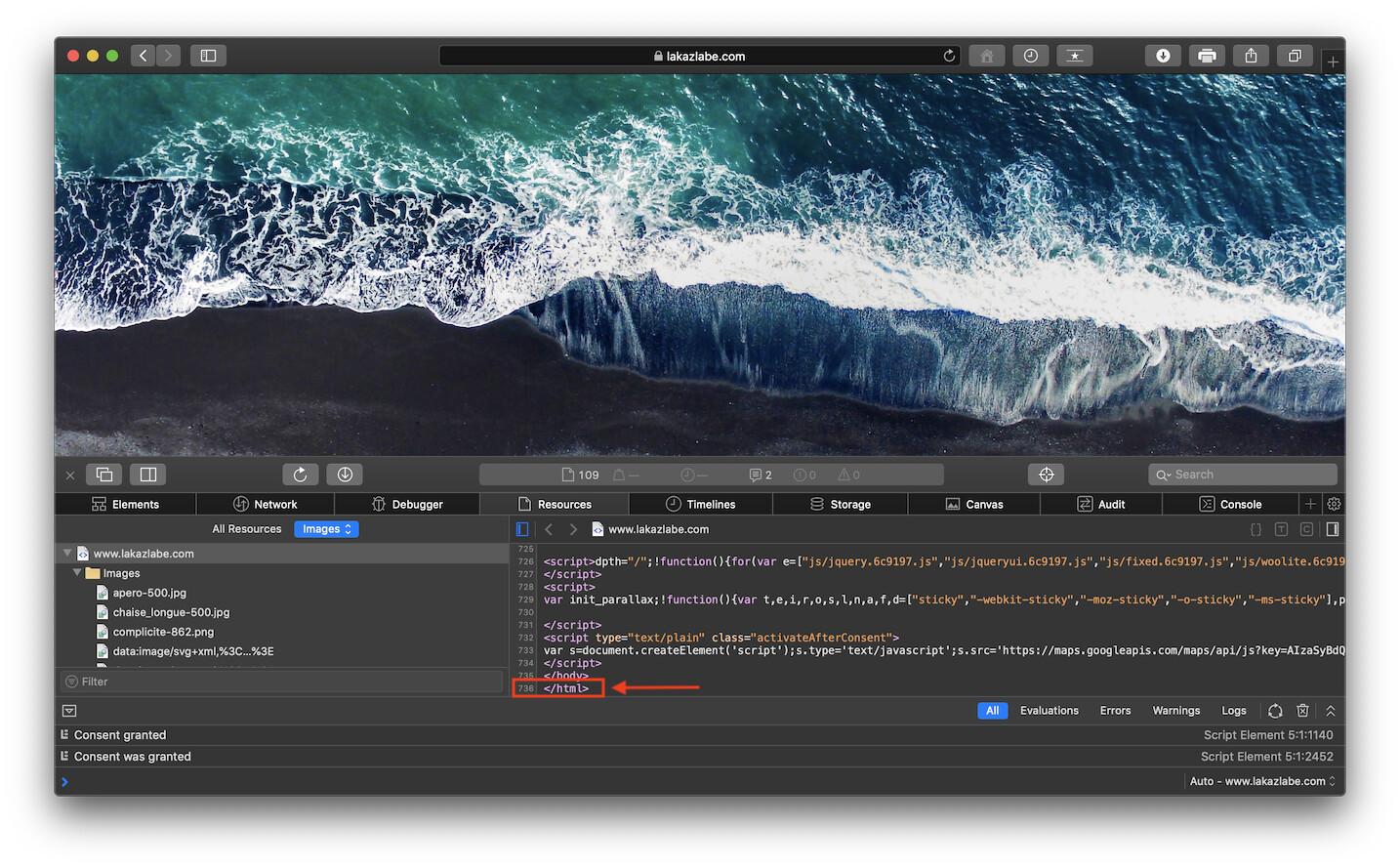This screenshot has width=1400, height=868.
Task: Select the All Resources scope
Action: click(x=247, y=529)
